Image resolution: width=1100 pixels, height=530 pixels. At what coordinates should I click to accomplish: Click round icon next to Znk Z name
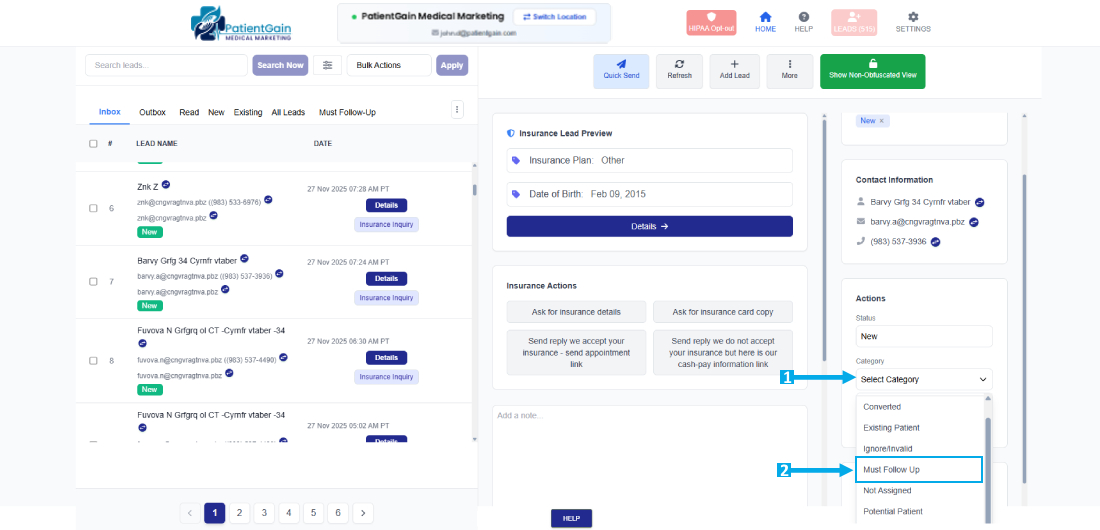166,185
